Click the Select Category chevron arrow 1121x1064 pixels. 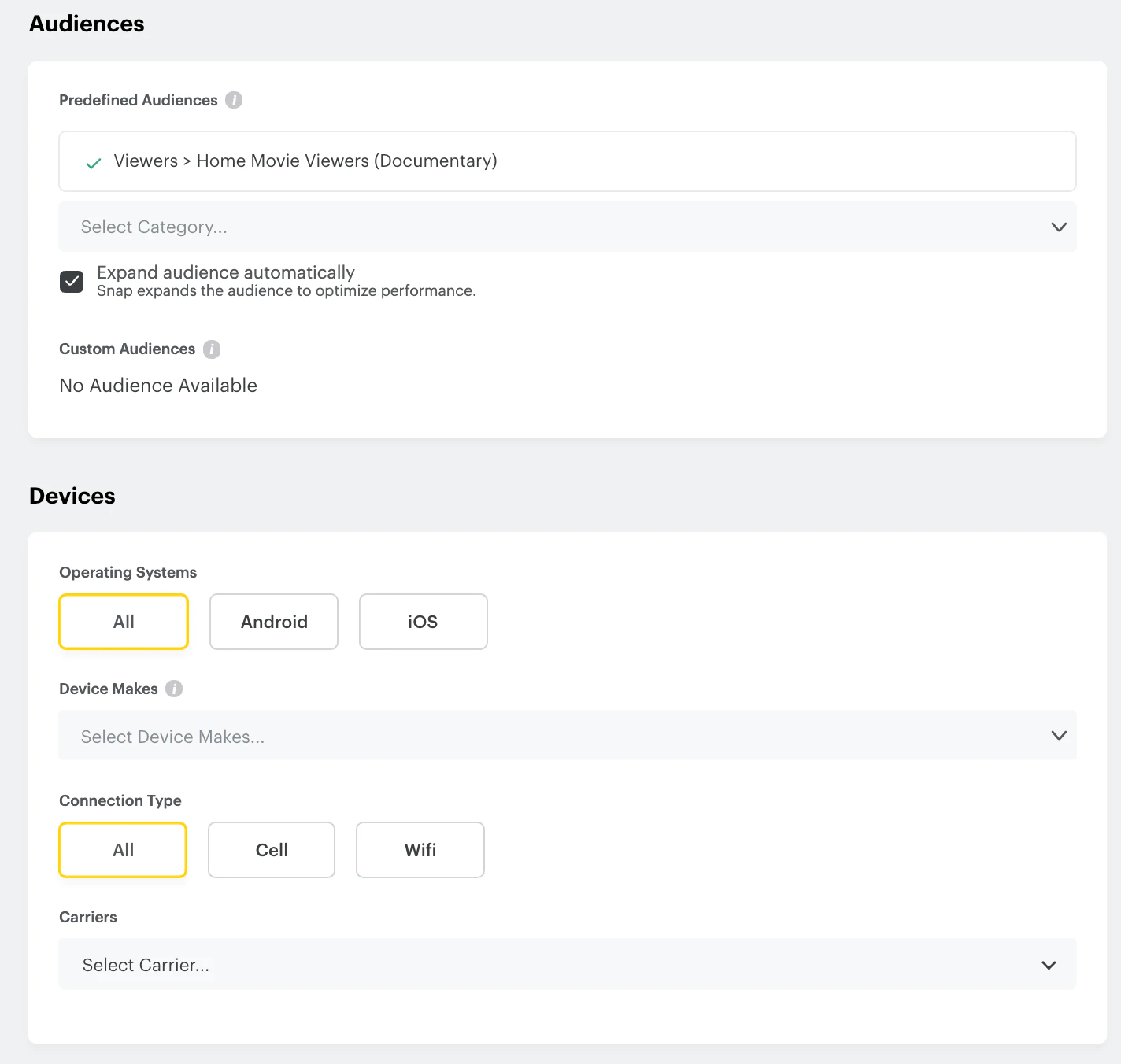1059,227
